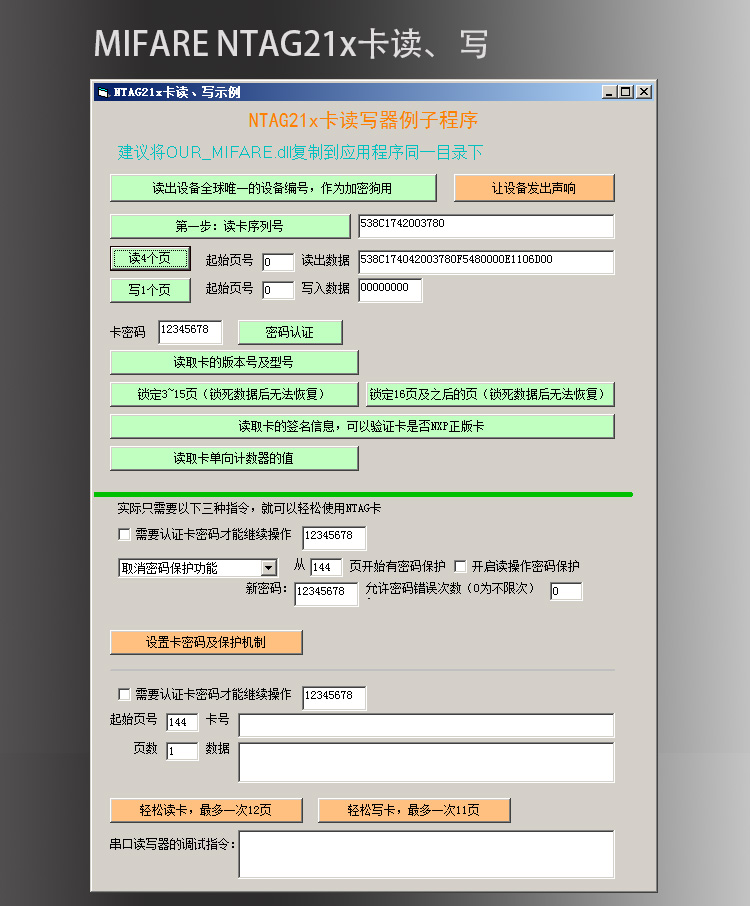Click 第一步：读卡序列号 button
Image resolution: width=750 pixels, height=906 pixels.
(x=230, y=226)
